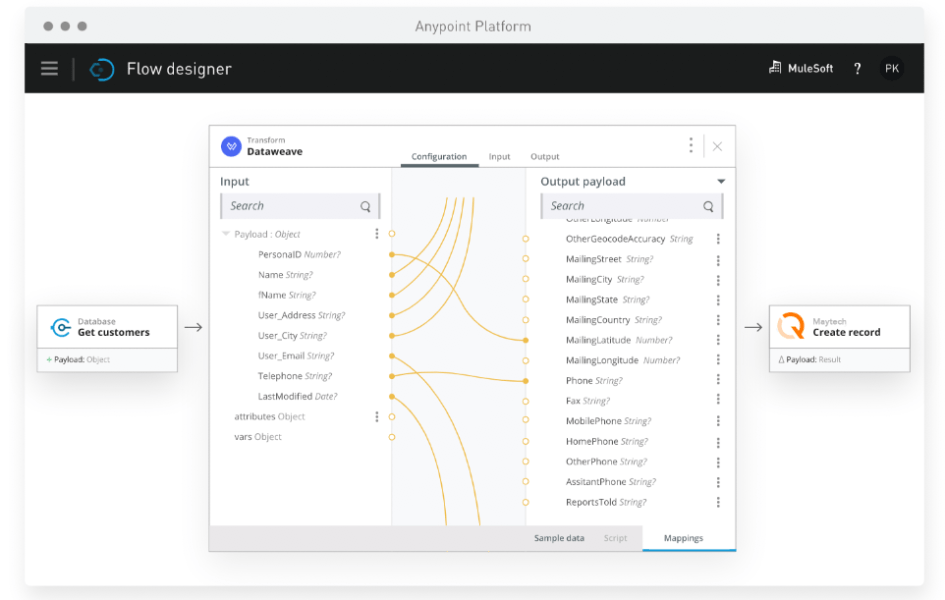Select the User_City input field

coord(292,336)
